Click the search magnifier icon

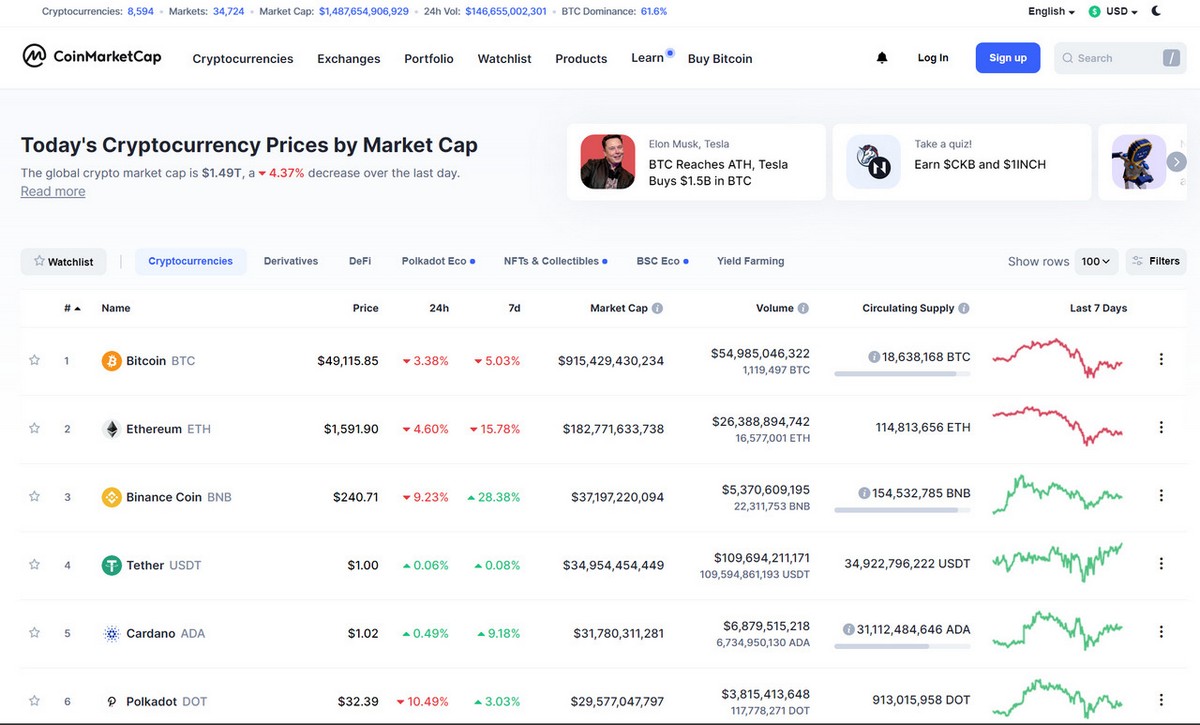pyautogui.click(x=1068, y=58)
